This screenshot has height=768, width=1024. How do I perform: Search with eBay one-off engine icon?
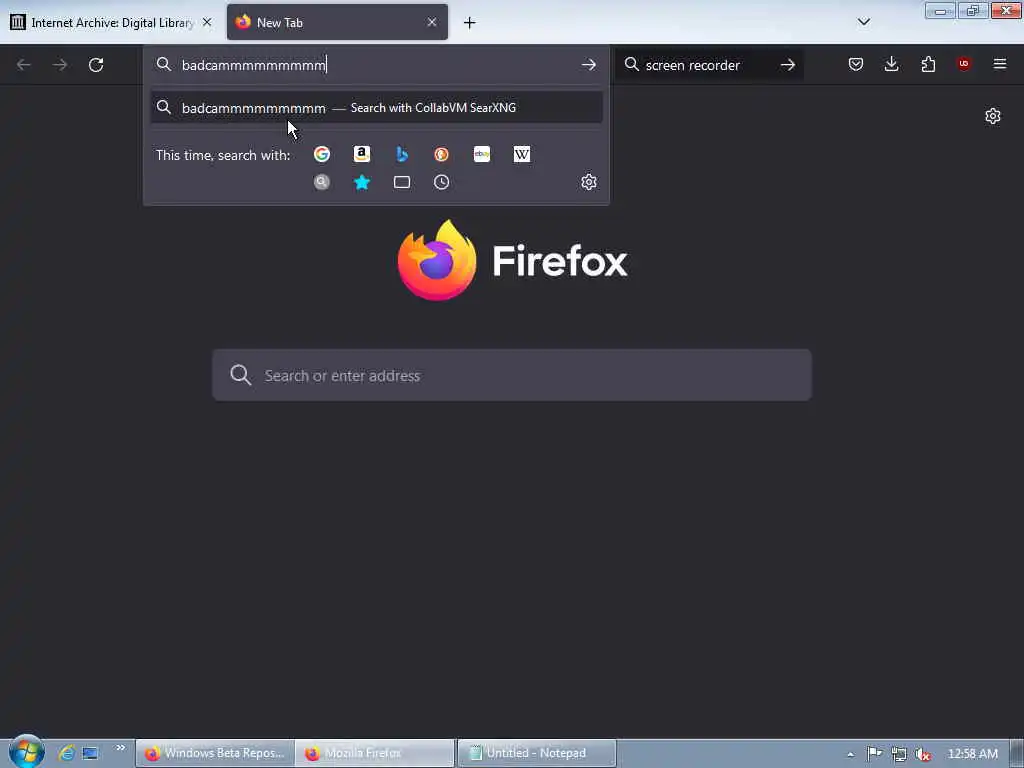pos(482,154)
